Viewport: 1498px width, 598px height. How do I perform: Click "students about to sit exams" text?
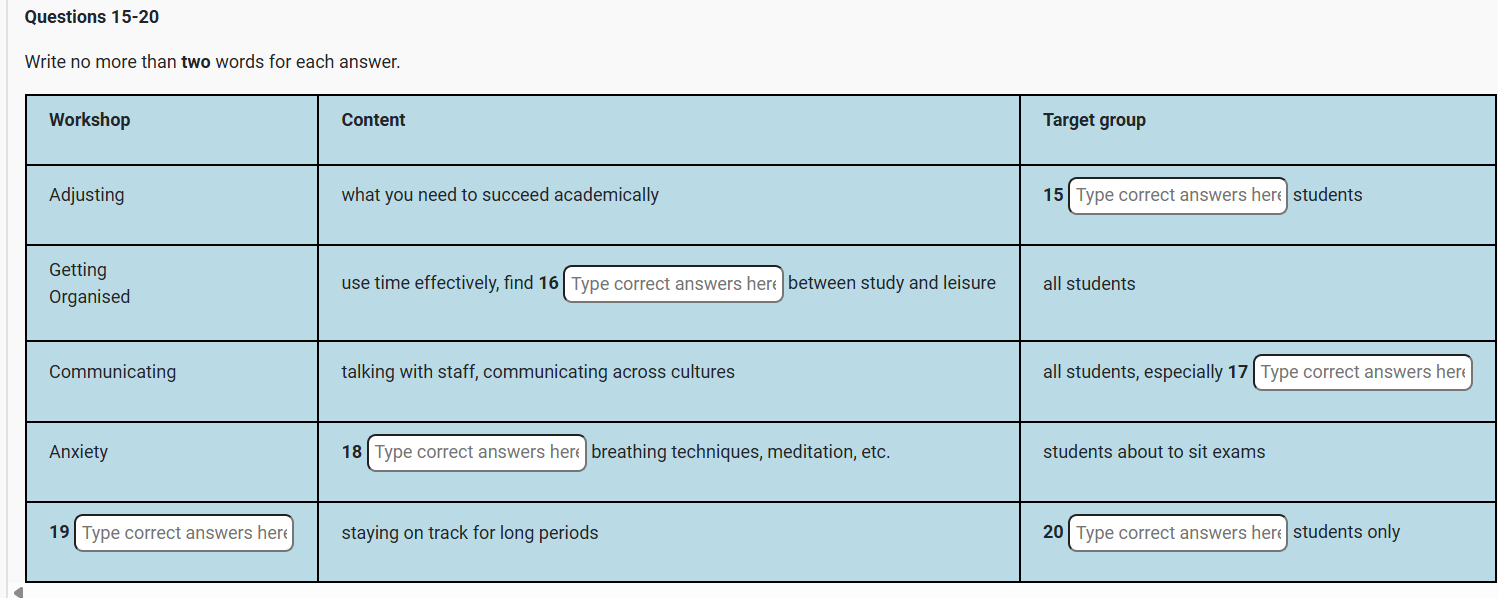(1154, 452)
